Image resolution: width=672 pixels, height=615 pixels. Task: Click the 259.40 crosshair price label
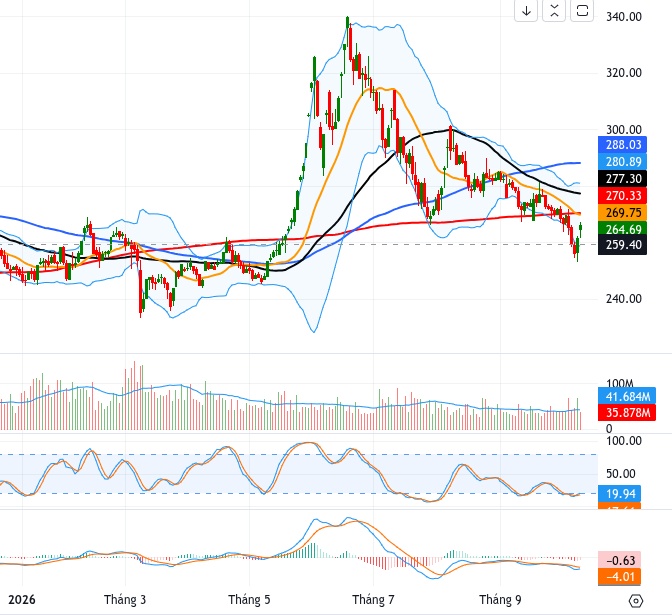(x=622, y=245)
